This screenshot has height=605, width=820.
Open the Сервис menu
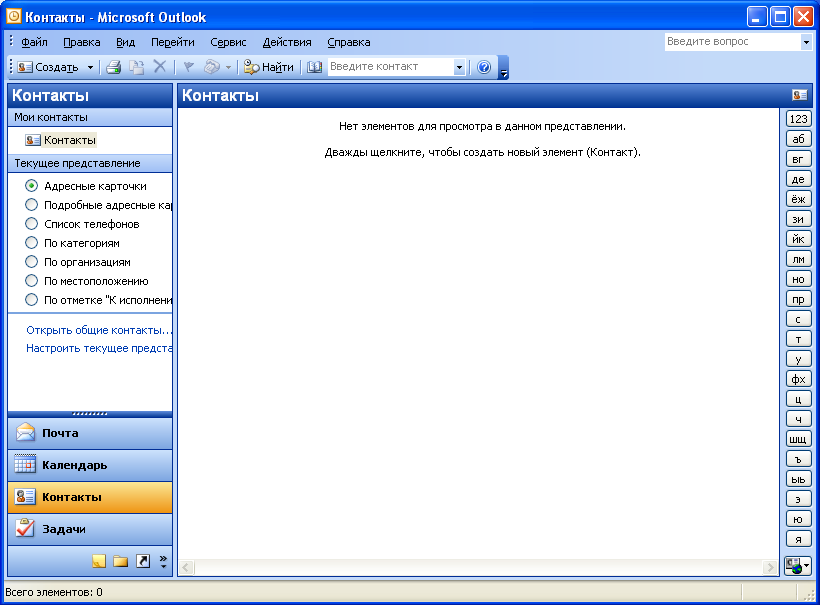[228, 42]
